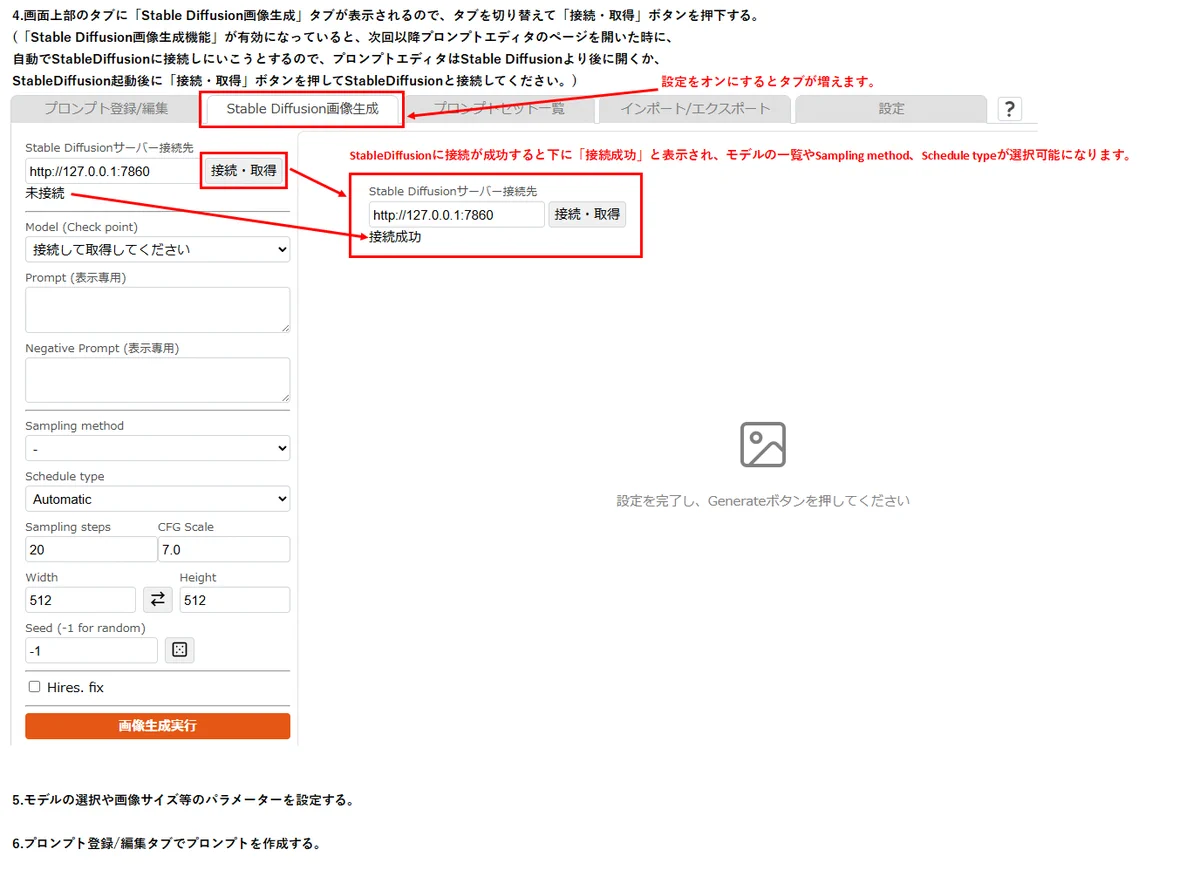This screenshot has height=870, width=1200.
Task: Click step text 5.モデルの選択や画像サイズ等のパラメーターを設定する。
Action: 183,801
